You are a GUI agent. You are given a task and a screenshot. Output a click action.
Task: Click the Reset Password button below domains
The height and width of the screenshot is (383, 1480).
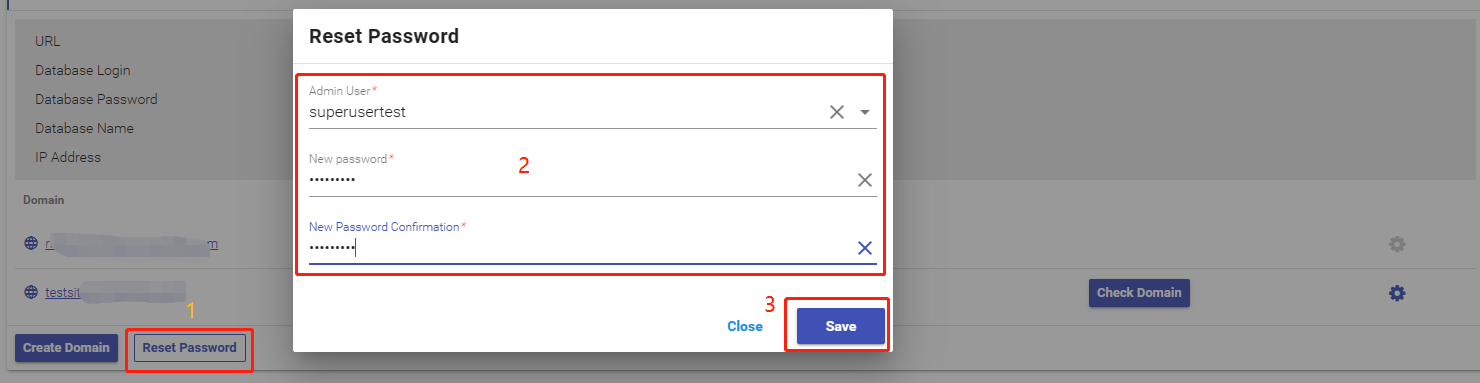pyautogui.click(x=190, y=348)
